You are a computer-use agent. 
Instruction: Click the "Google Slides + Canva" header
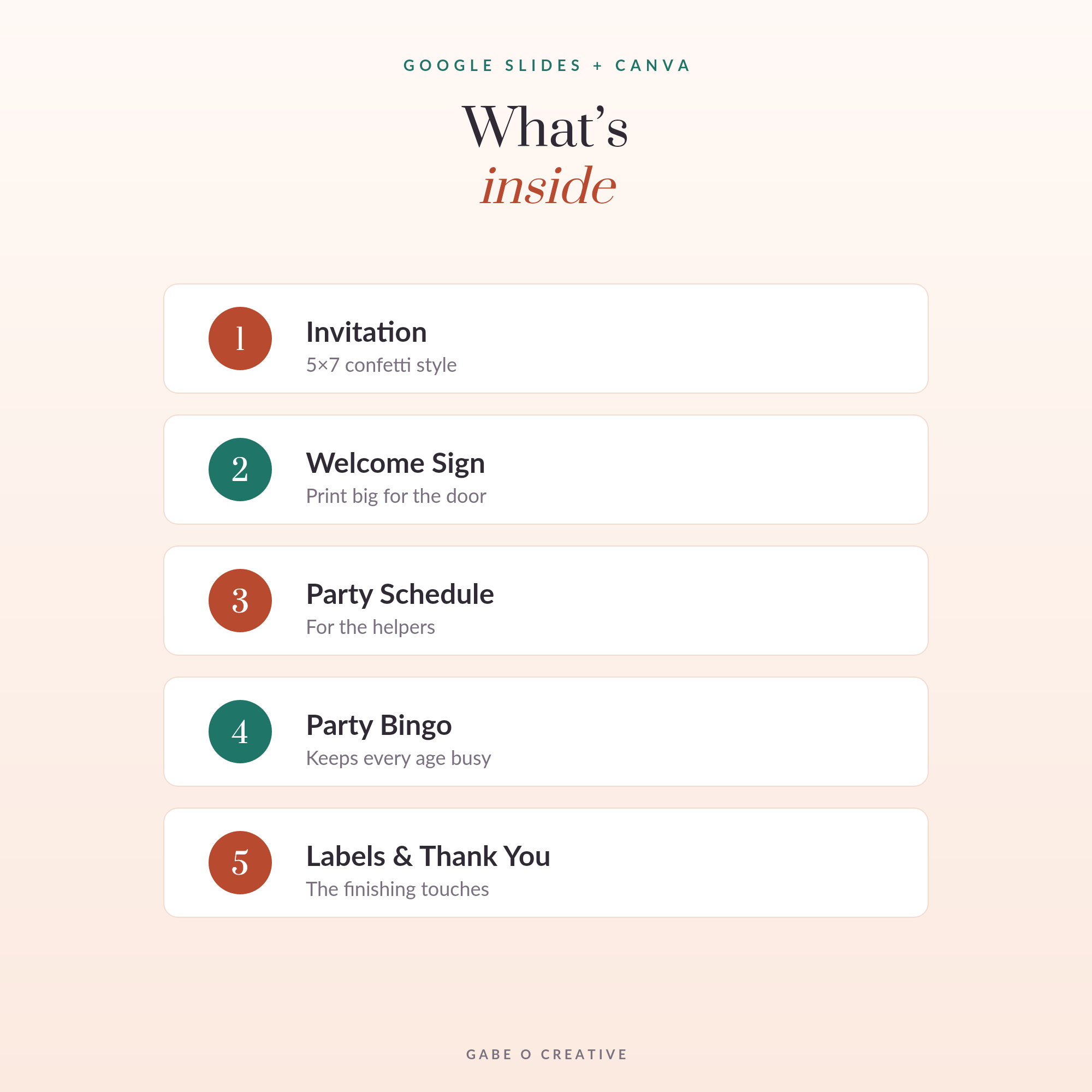tap(547, 66)
